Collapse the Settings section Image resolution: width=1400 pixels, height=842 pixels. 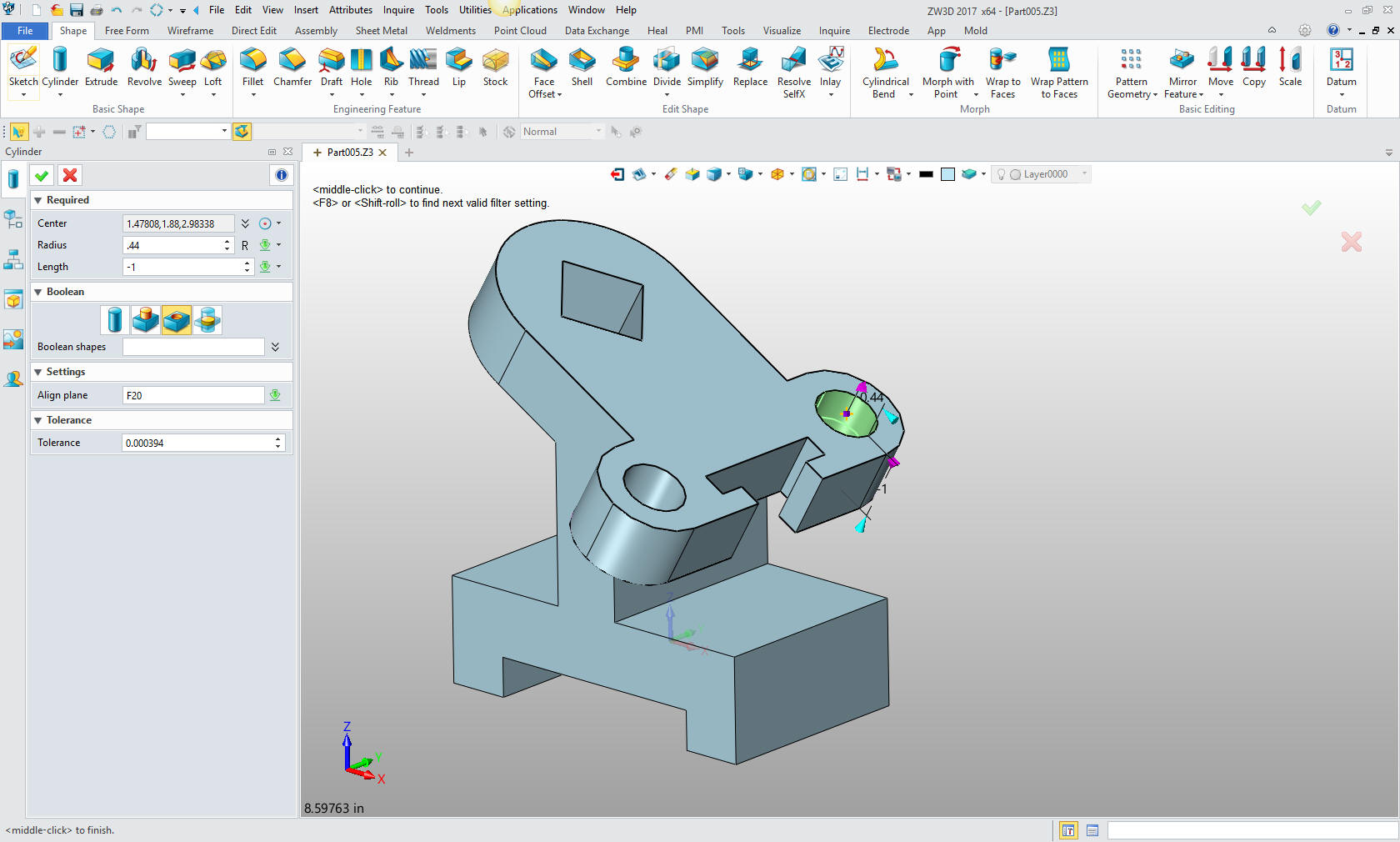tap(37, 372)
